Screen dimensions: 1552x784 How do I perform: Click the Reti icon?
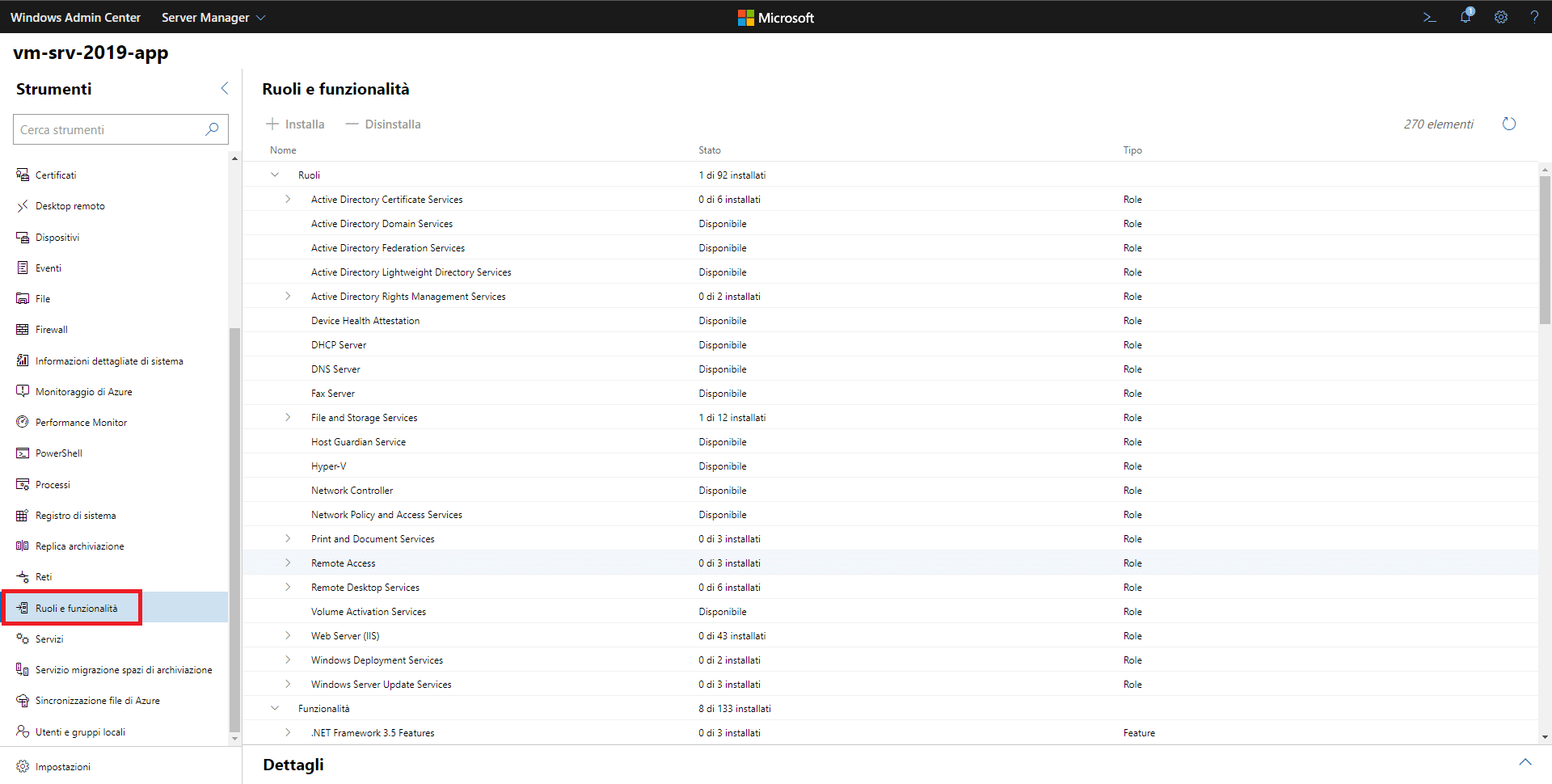[x=23, y=576]
